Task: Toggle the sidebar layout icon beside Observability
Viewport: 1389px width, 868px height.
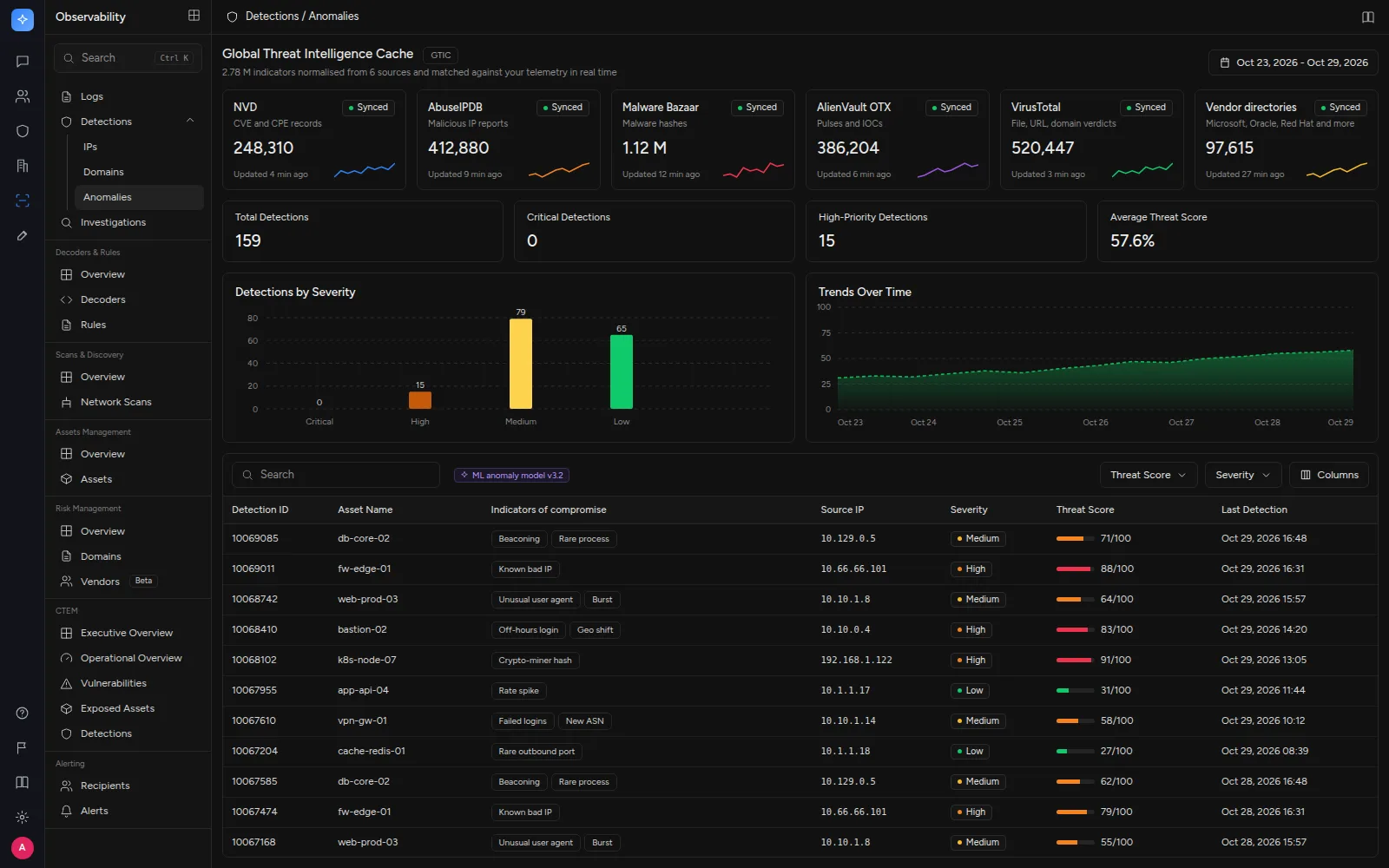Action: (194, 16)
